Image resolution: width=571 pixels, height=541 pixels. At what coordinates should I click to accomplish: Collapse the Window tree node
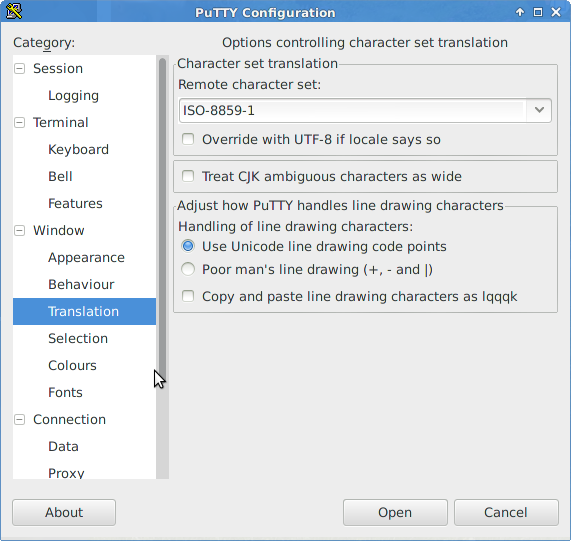pos(19,230)
